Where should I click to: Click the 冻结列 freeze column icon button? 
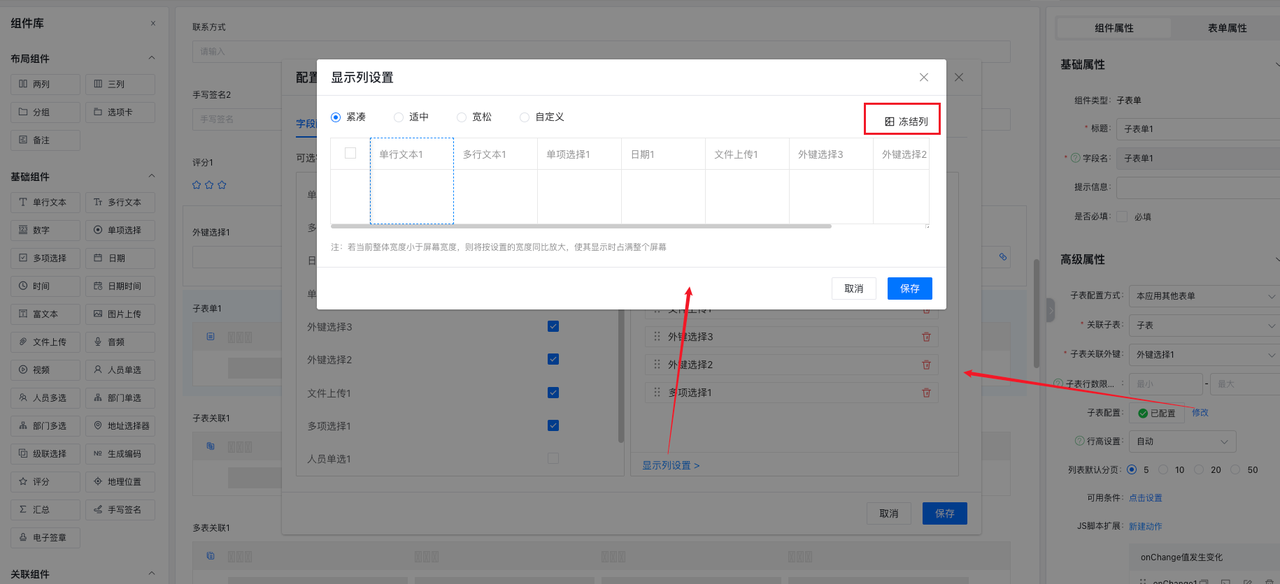pos(905,122)
